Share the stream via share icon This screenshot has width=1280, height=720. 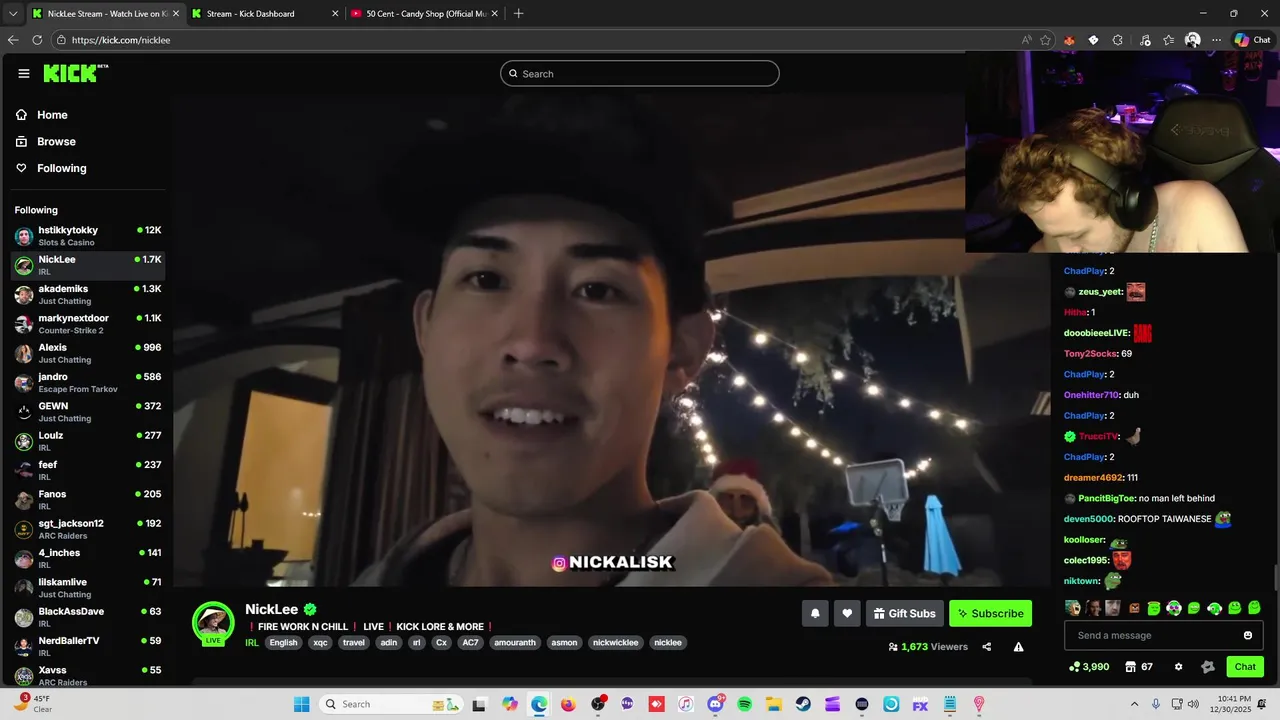[986, 647]
